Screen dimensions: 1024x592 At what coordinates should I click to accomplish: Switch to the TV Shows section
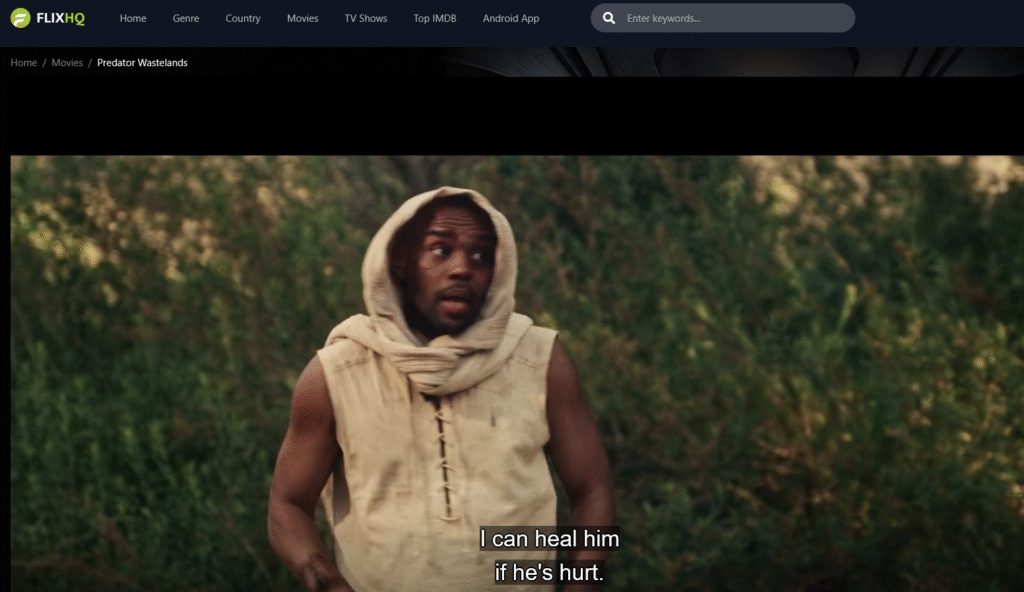point(365,17)
